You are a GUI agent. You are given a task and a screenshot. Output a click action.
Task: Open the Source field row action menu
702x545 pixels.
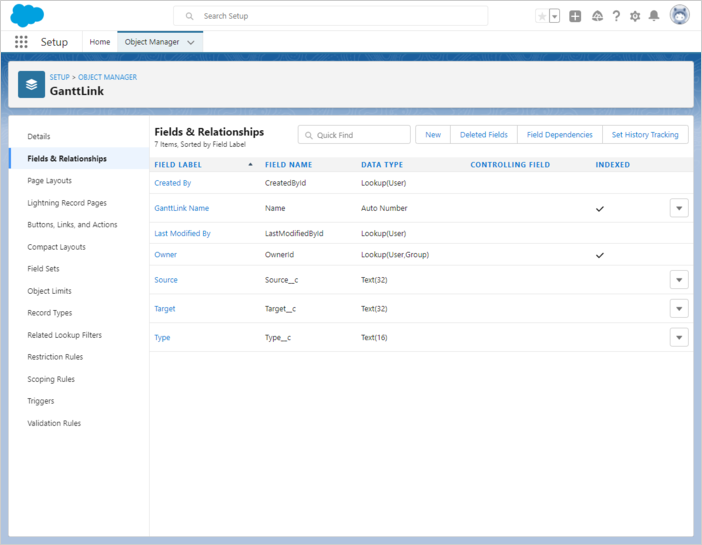click(x=679, y=280)
